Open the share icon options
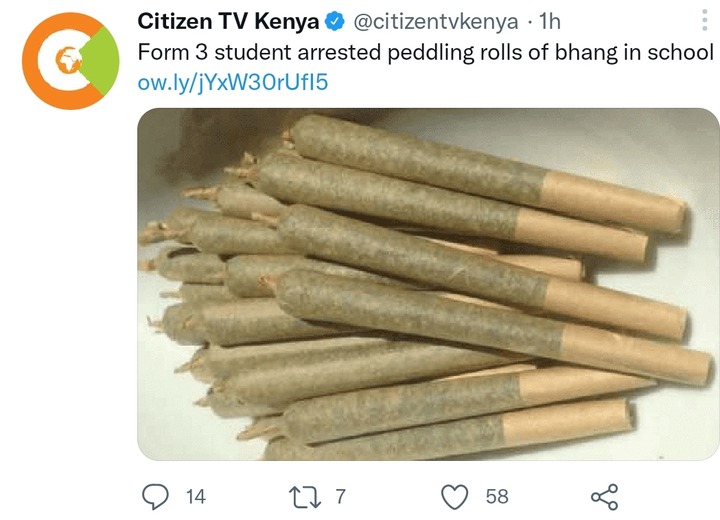The width and height of the screenshot is (720, 520). pyautogui.click(x=605, y=497)
